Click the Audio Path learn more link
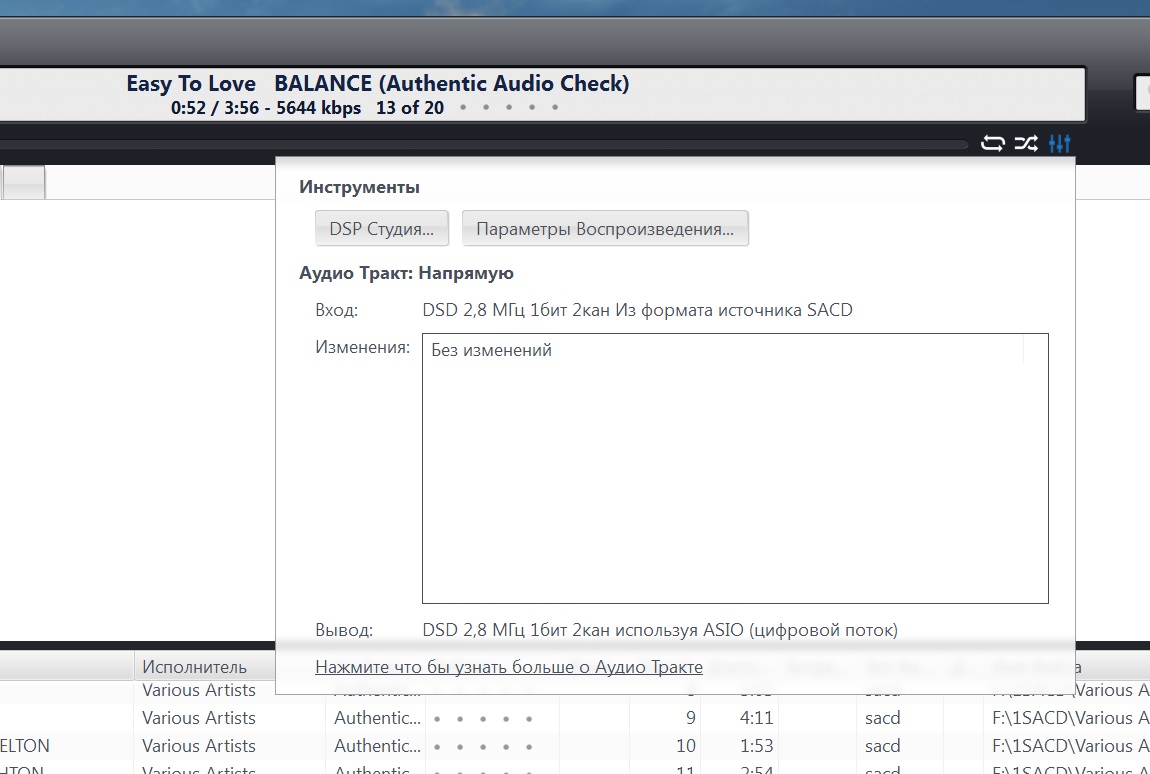1150x774 pixels. point(508,667)
